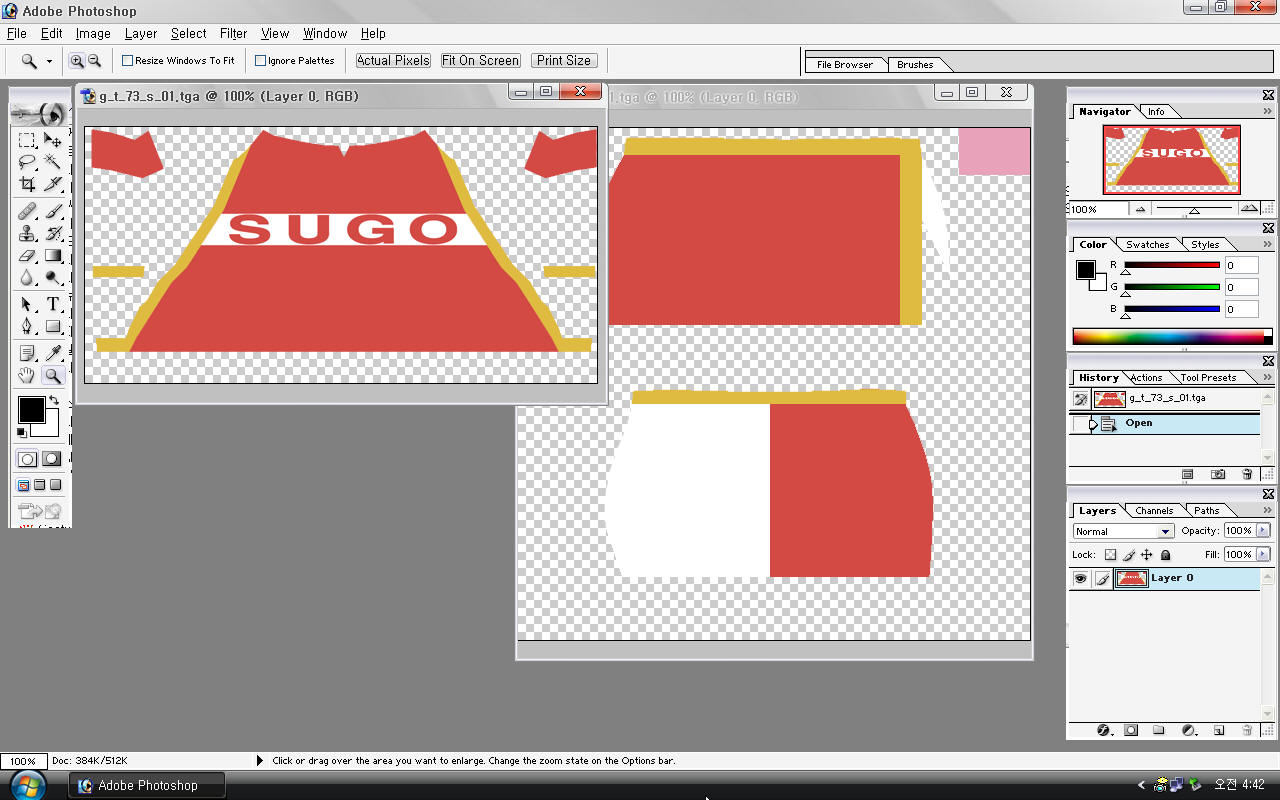
Task: Open the Opacity slider arrow
Action: tap(1263, 531)
